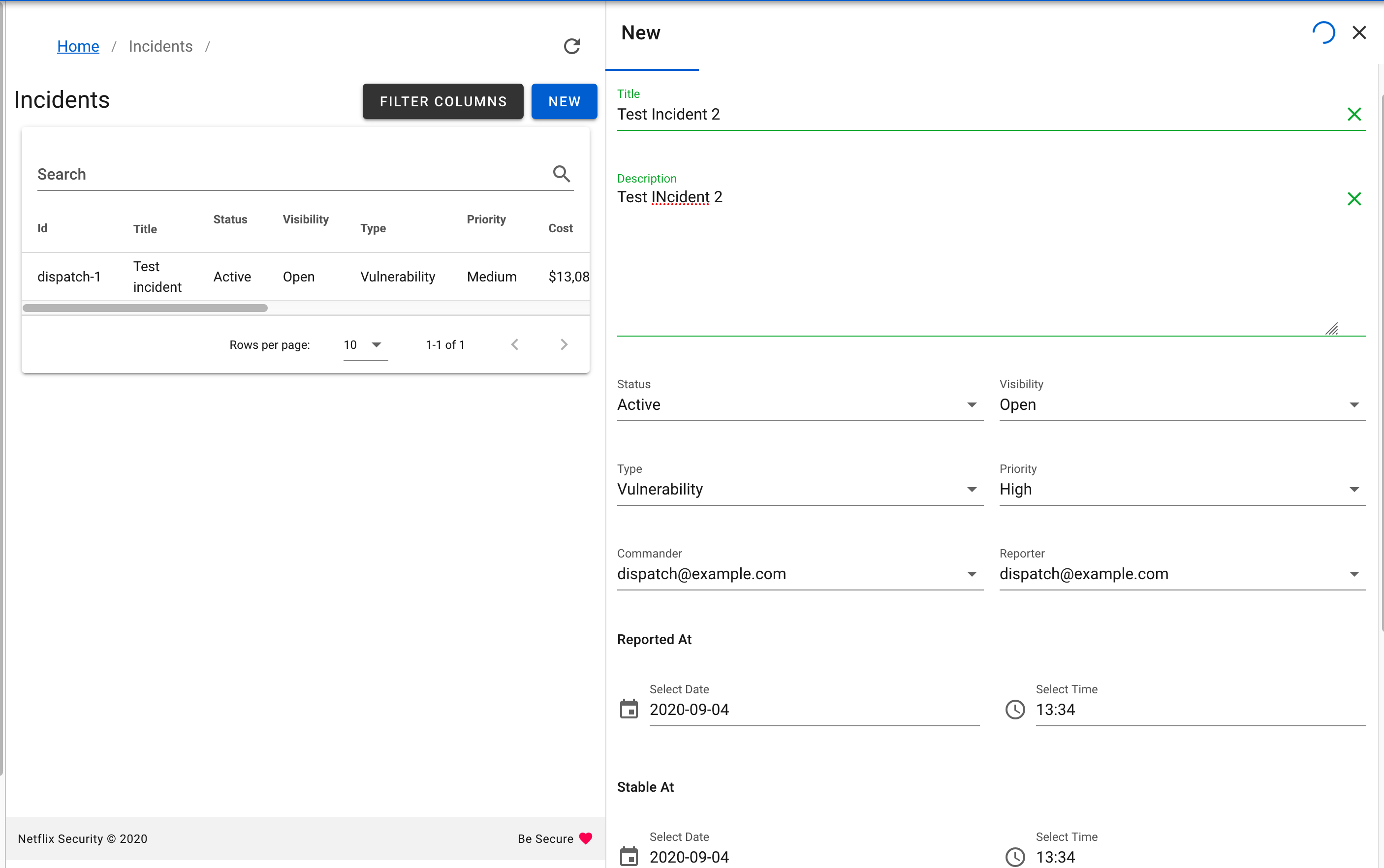Open the Priority dropdown set to High
1384x868 pixels.
(1353, 489)
